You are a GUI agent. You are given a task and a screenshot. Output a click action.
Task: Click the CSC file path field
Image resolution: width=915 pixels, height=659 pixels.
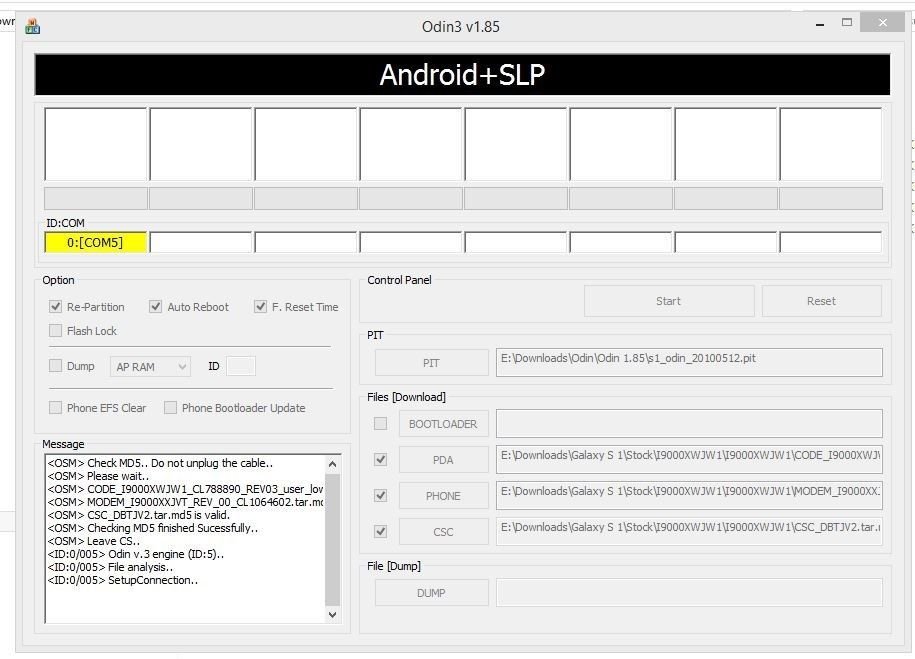689,531
